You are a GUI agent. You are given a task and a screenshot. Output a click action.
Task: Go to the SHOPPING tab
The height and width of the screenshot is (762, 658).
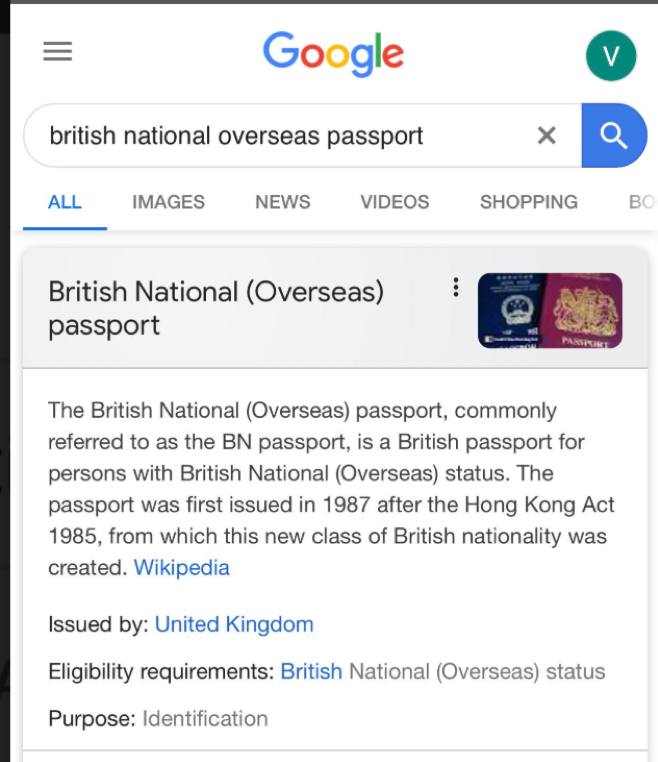[528, 202]
